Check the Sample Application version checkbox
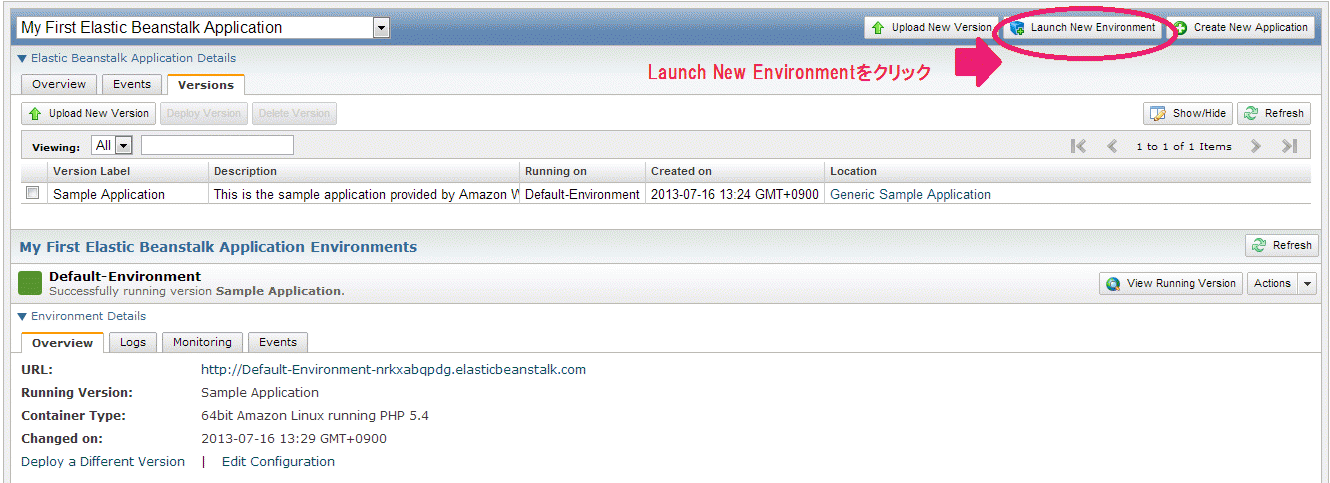Screen dimensions: 1330x483 33,194
